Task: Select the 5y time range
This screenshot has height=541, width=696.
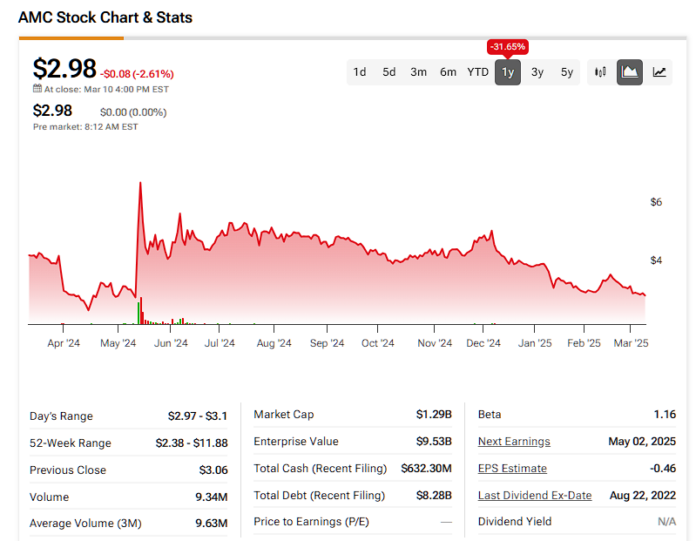Action: coord(567,72)
